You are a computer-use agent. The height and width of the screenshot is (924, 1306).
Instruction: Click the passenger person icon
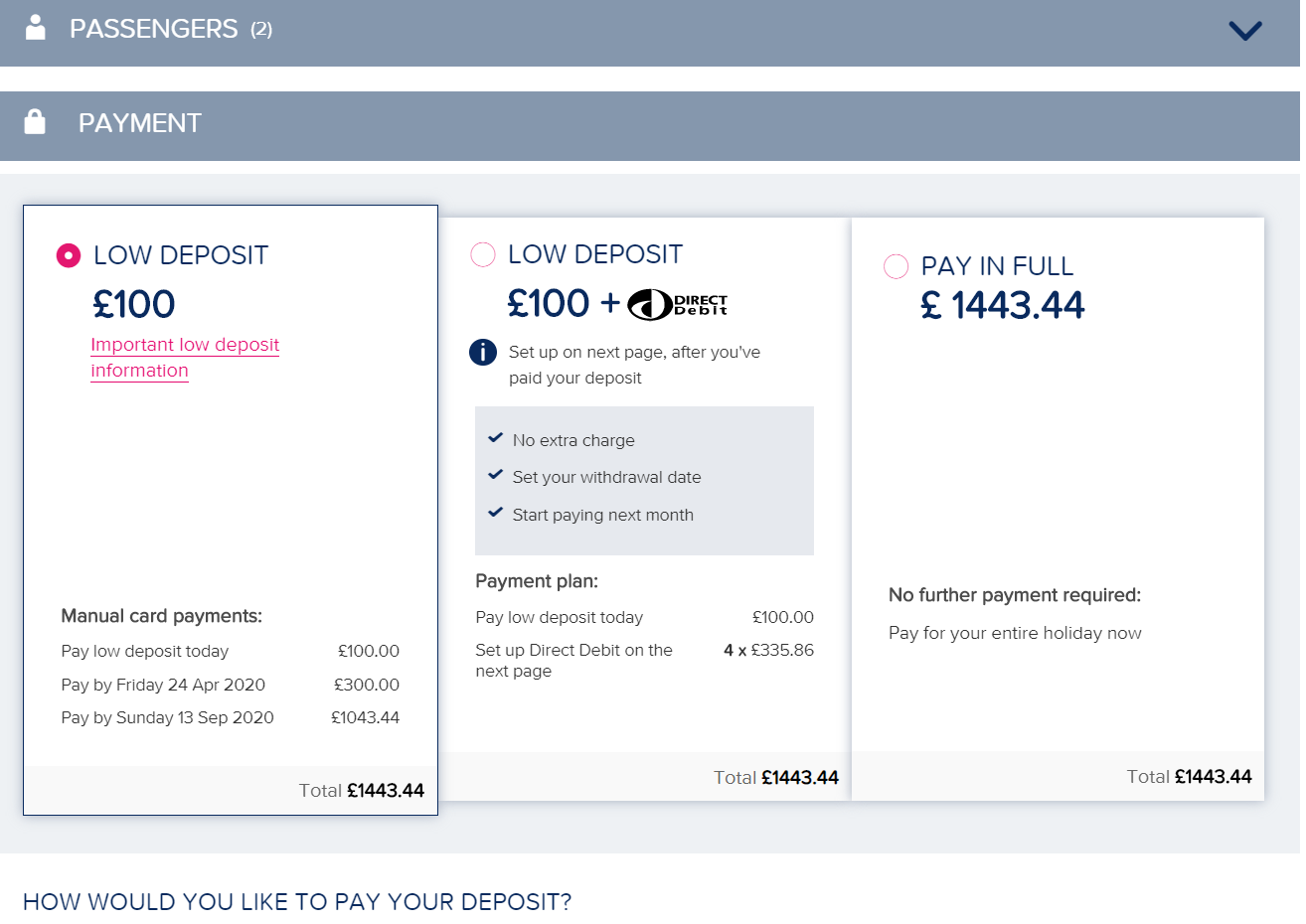tap(36, 28)
